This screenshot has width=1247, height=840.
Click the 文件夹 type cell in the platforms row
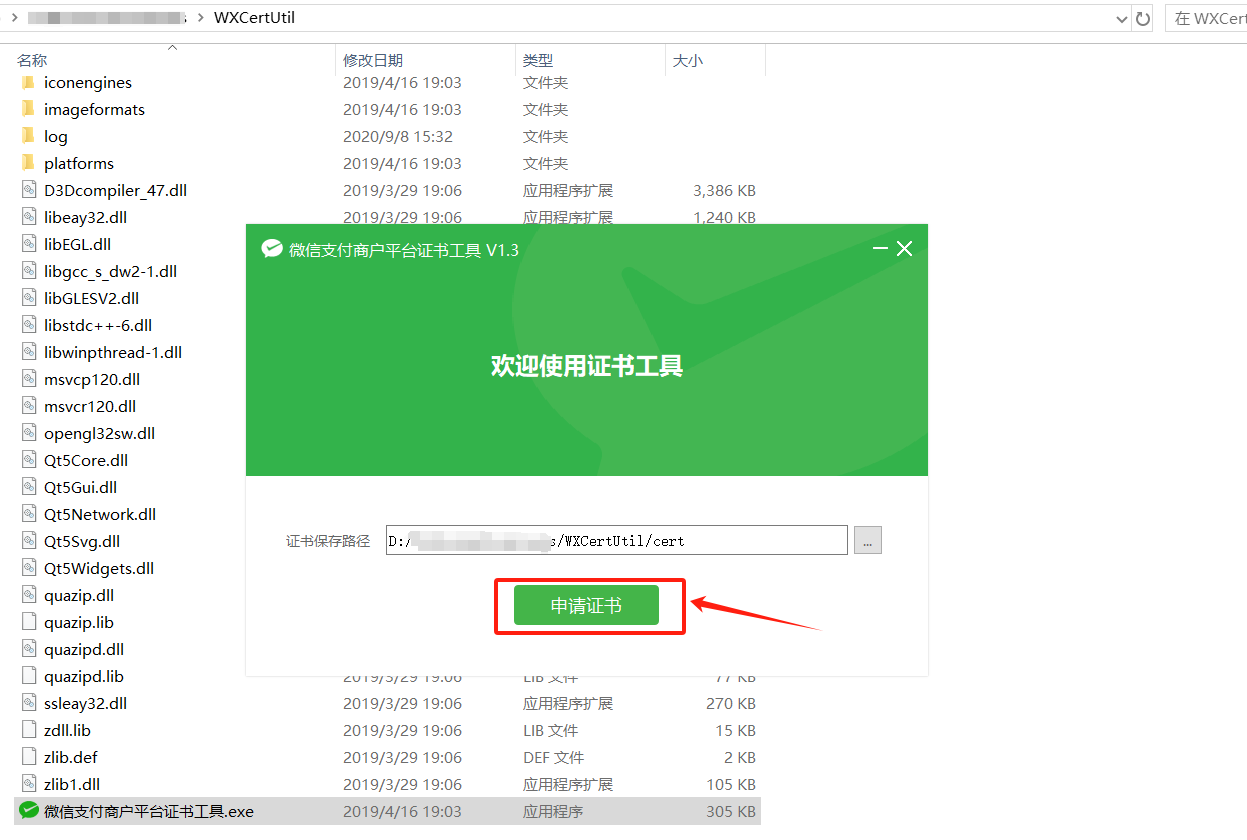[545, 163]
